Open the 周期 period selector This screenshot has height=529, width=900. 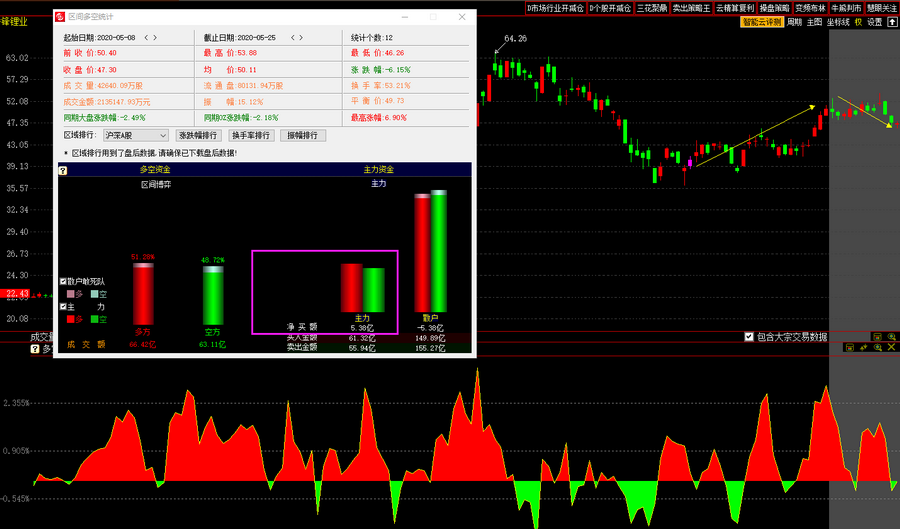click(794, 22)
